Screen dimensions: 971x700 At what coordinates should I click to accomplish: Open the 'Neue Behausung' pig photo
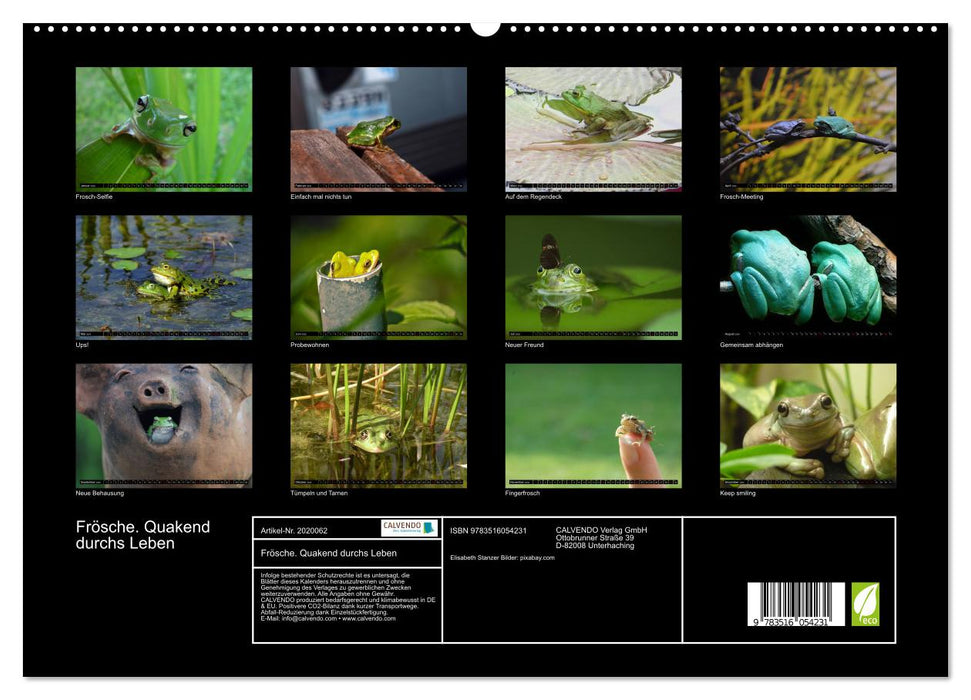click(164, 425)
